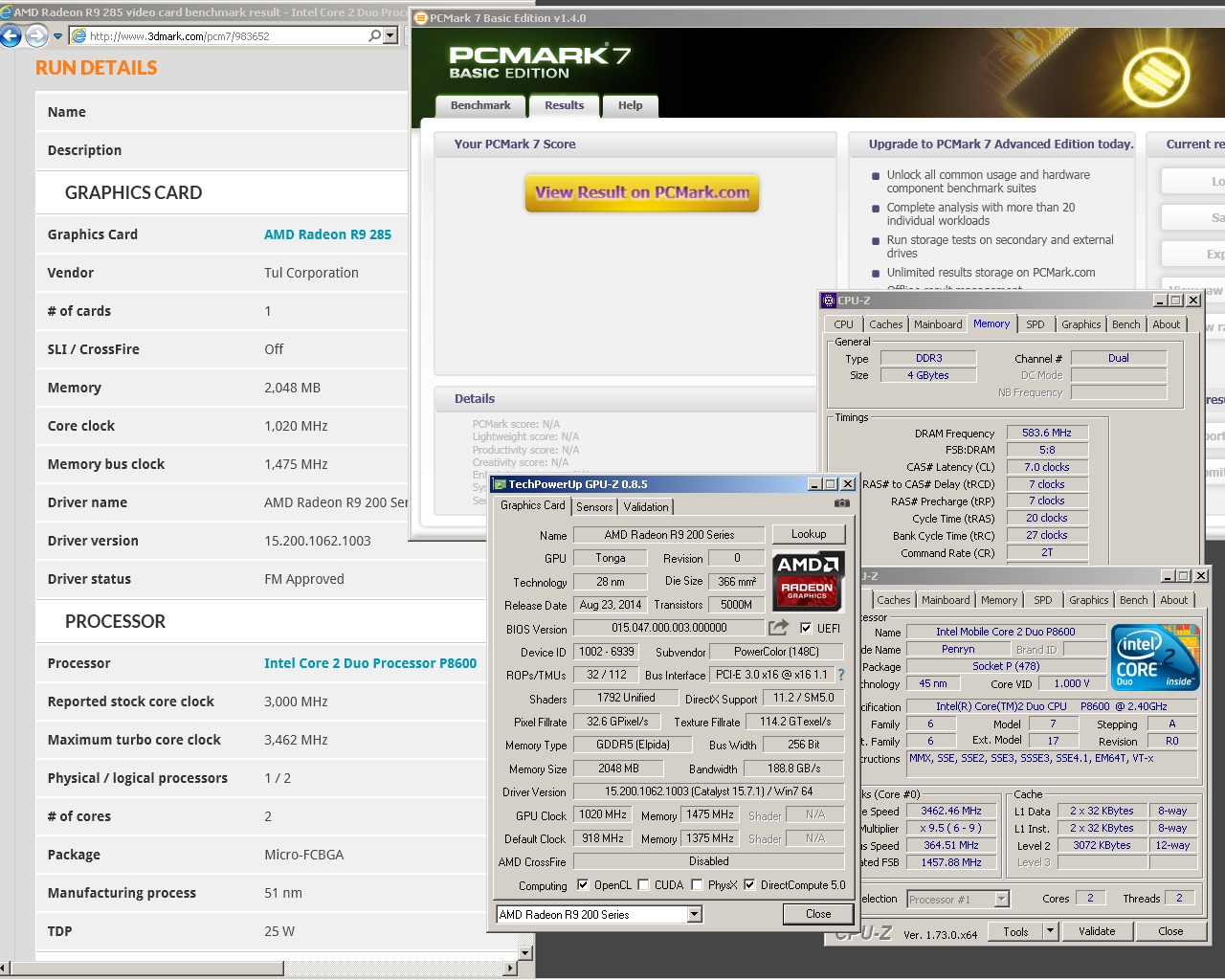Click the Specification Intel Core2 Duo P8600 field
The width and height of the screenshot is (1225, 980).
(x=1052, y=706)
